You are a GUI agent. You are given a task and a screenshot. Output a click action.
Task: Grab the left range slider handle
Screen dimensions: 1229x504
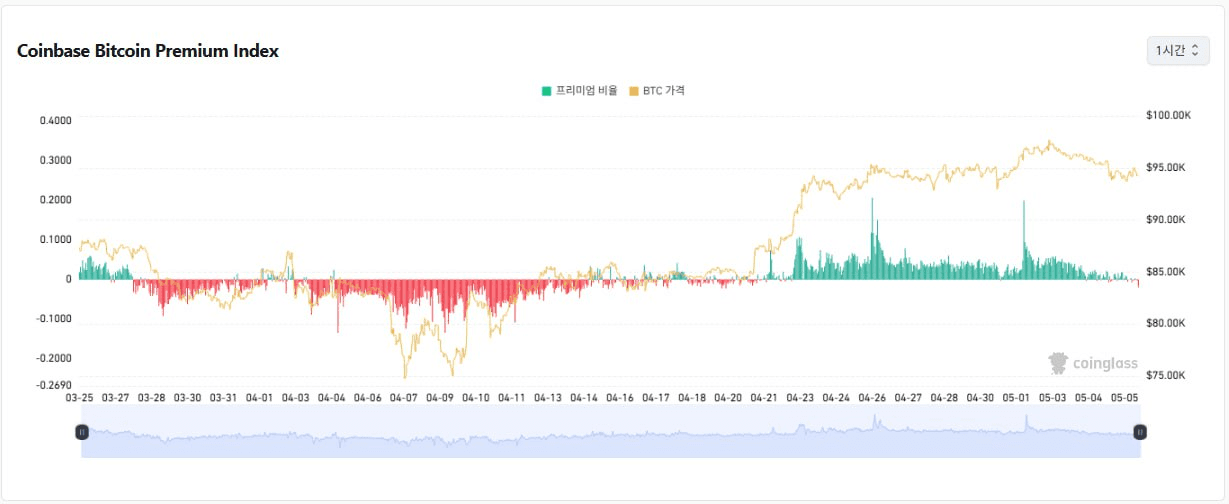(81, 432)
